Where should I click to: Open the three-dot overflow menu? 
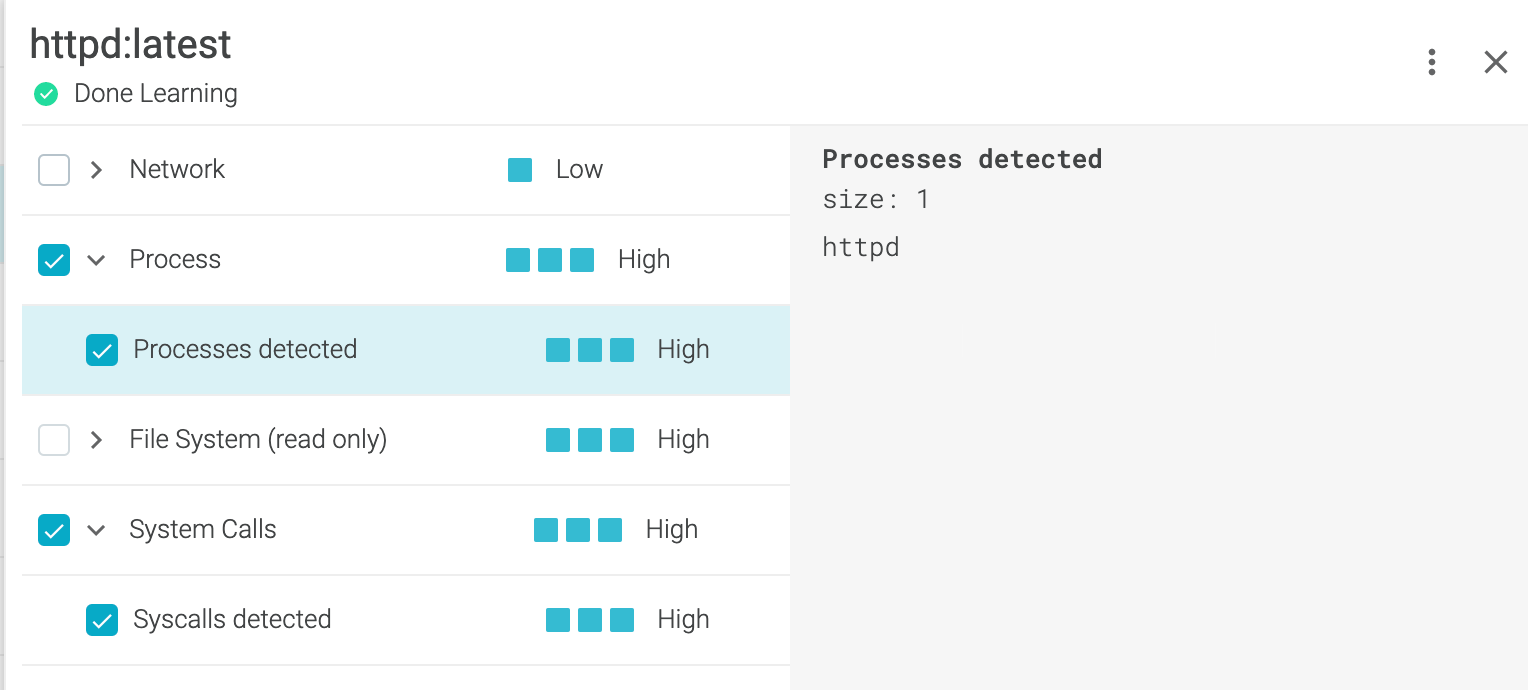pos(1431,62)
